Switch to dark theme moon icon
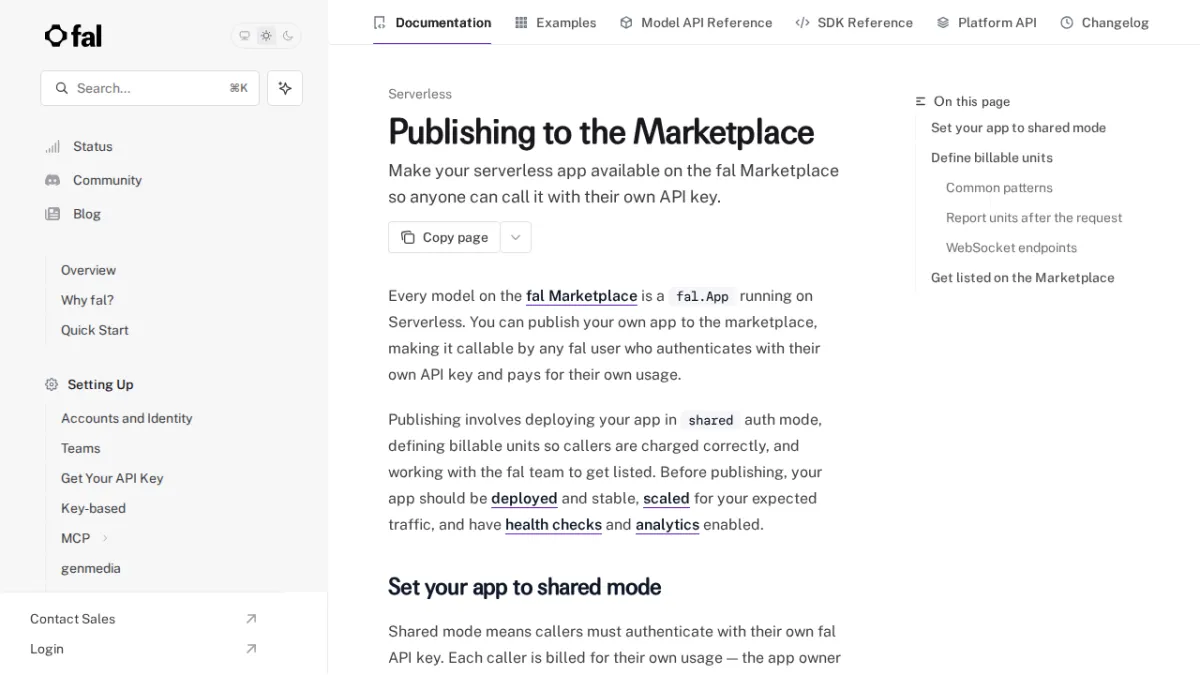1200x675 pixels. [x=288, y=36]
